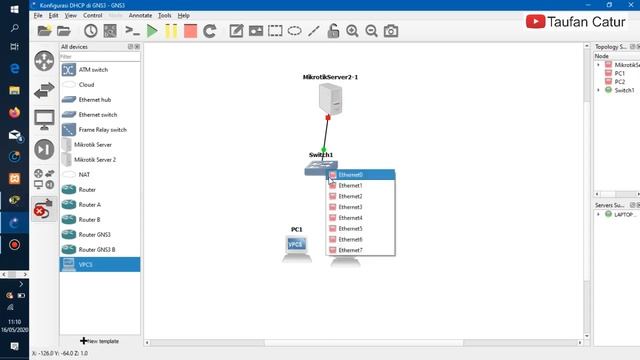This screenshot has width=640, height=360.
Task: Click the canvas horizontal scrollbar
Action: point(363,343)
